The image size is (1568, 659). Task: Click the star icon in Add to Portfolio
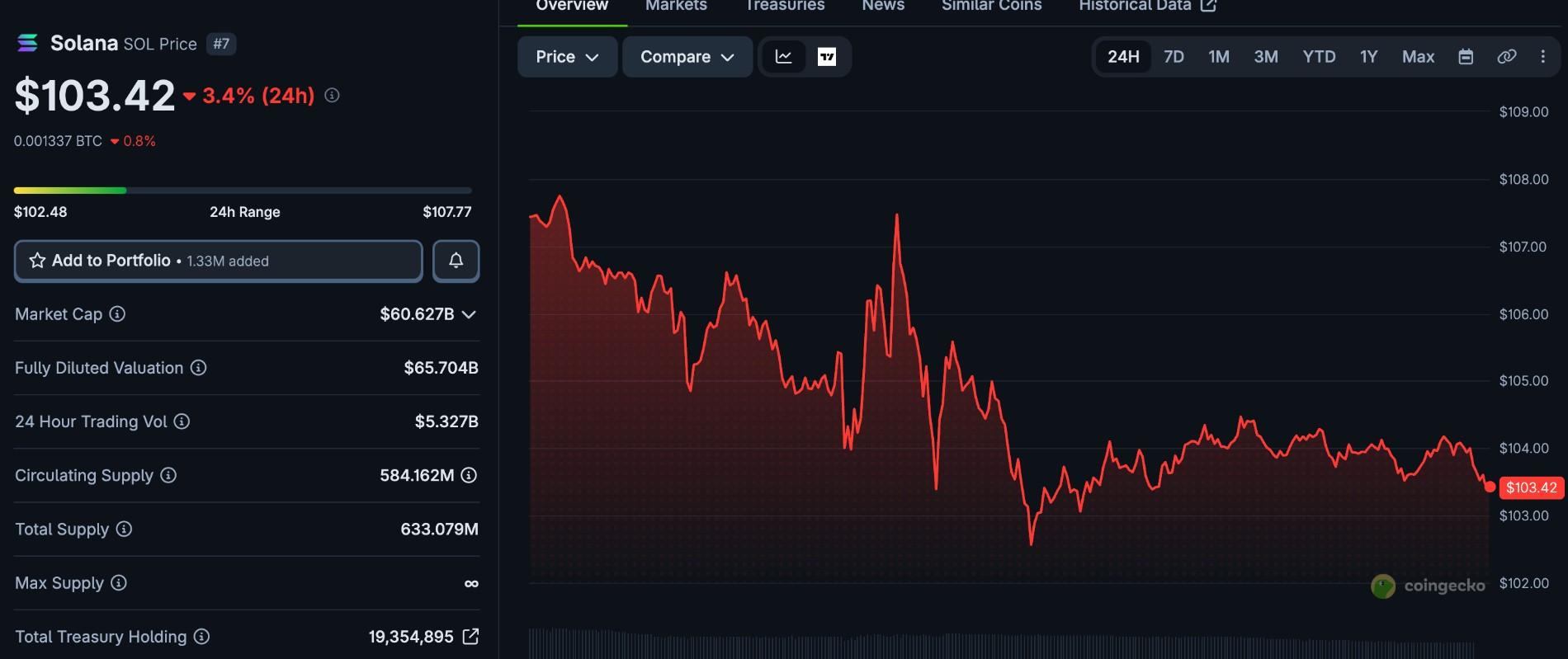(37, 261)
